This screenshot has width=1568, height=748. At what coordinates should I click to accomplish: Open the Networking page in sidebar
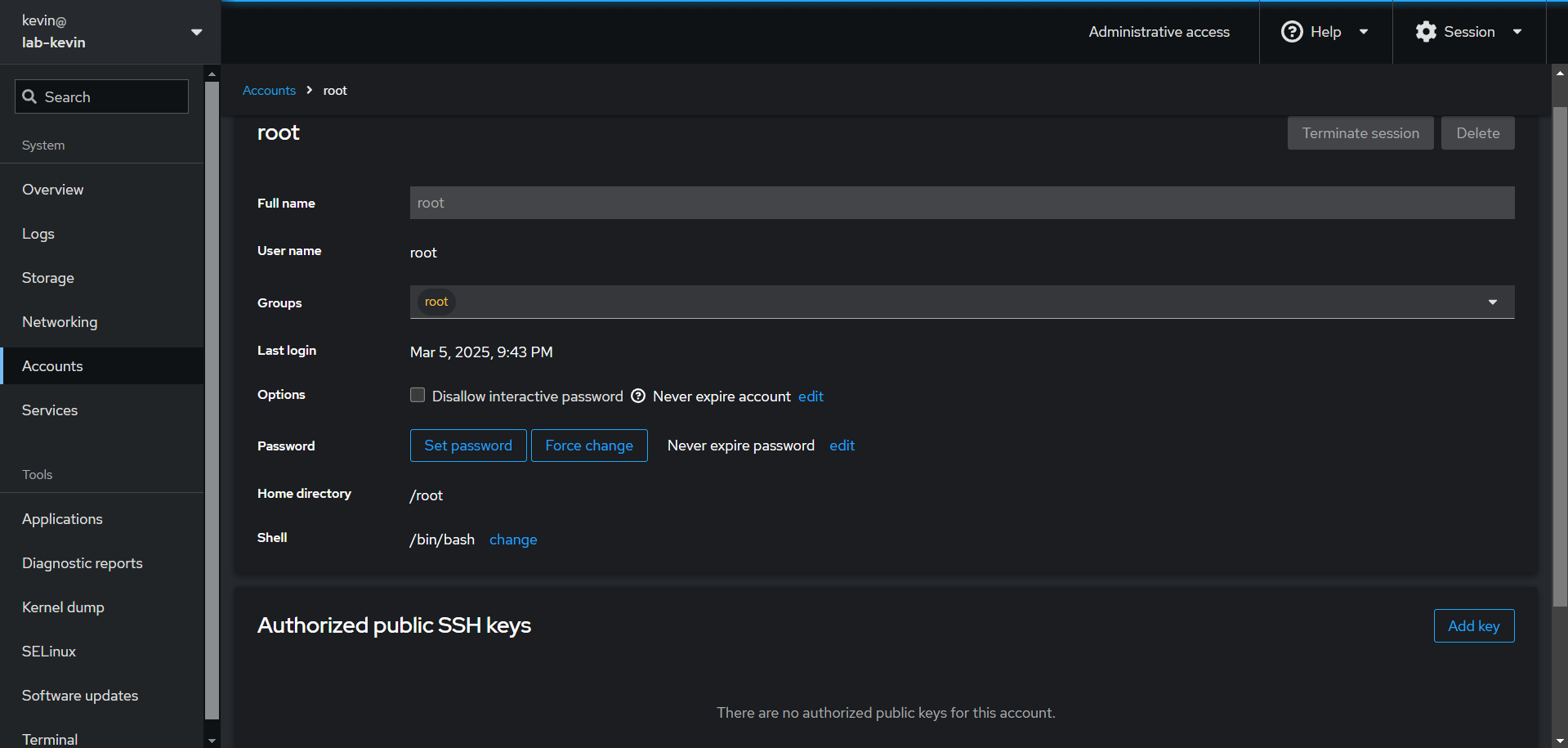60,322
